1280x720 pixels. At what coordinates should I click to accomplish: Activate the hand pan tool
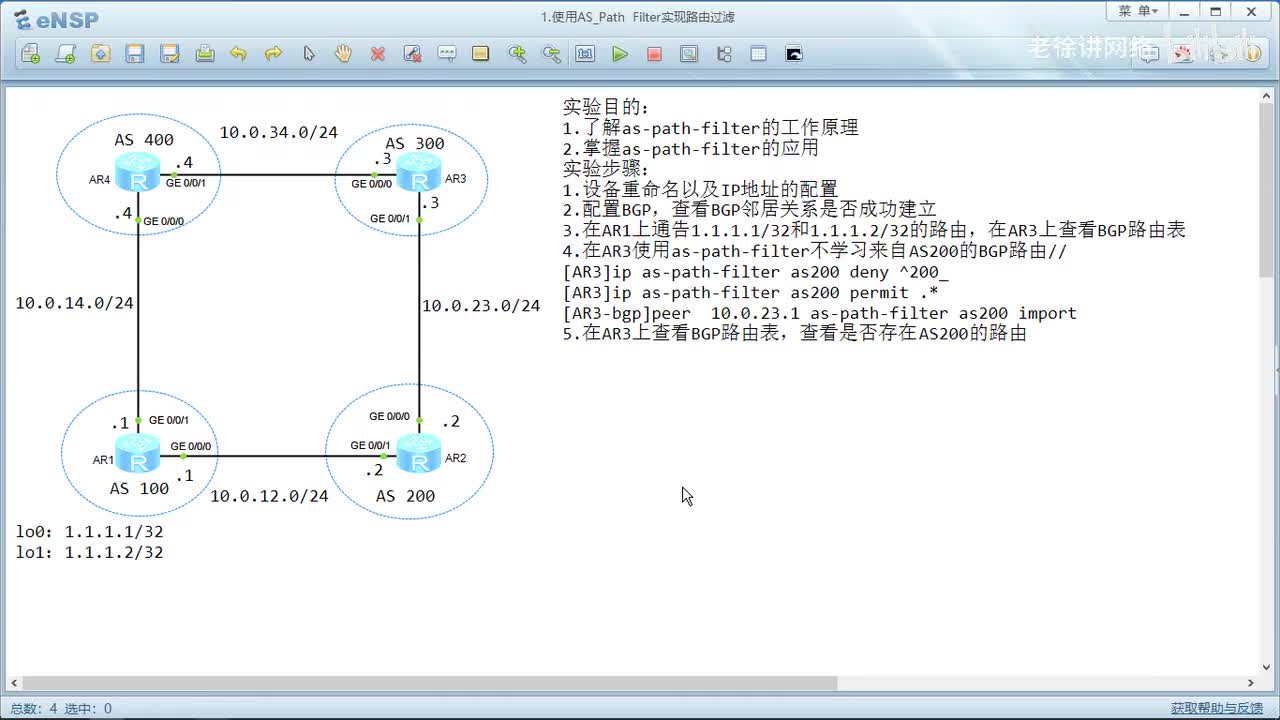(x=343, y=54)
